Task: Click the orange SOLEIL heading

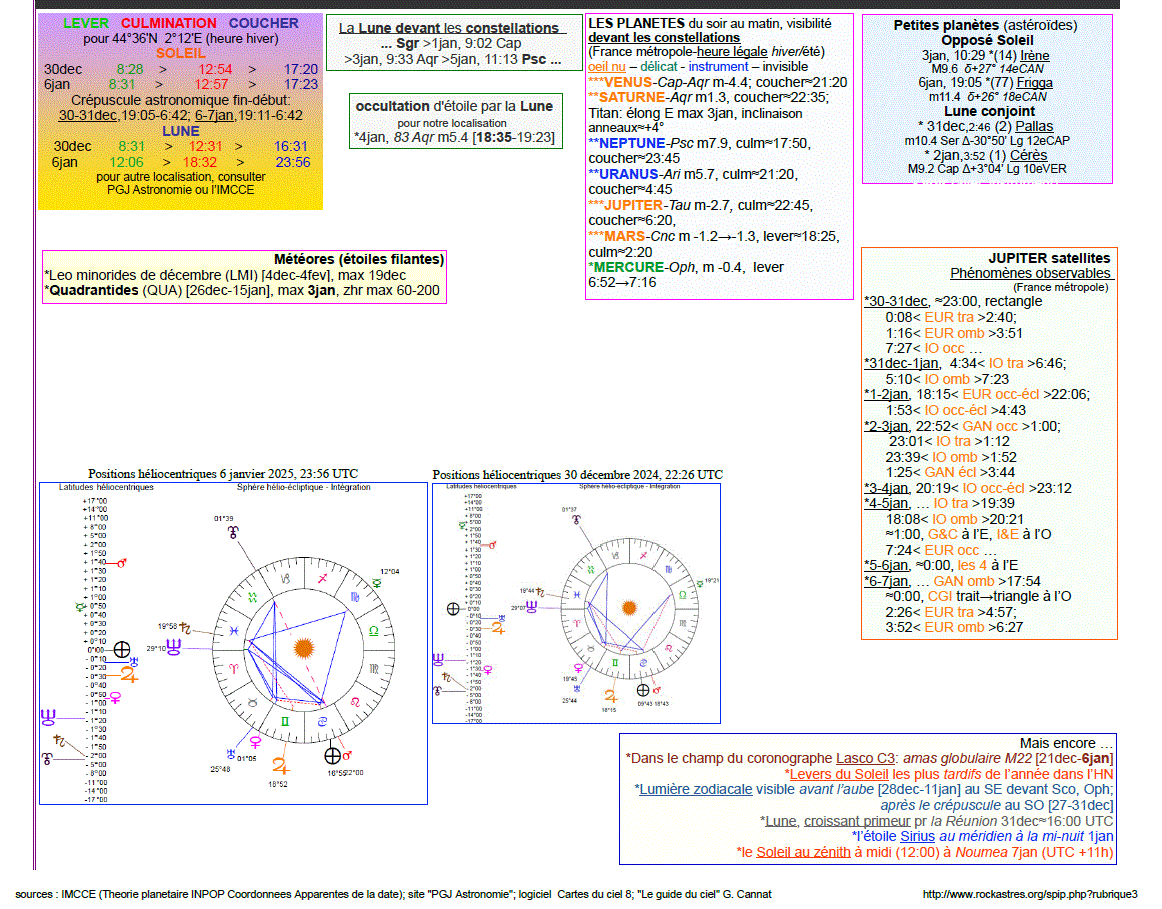Action: tap(181, 53)
